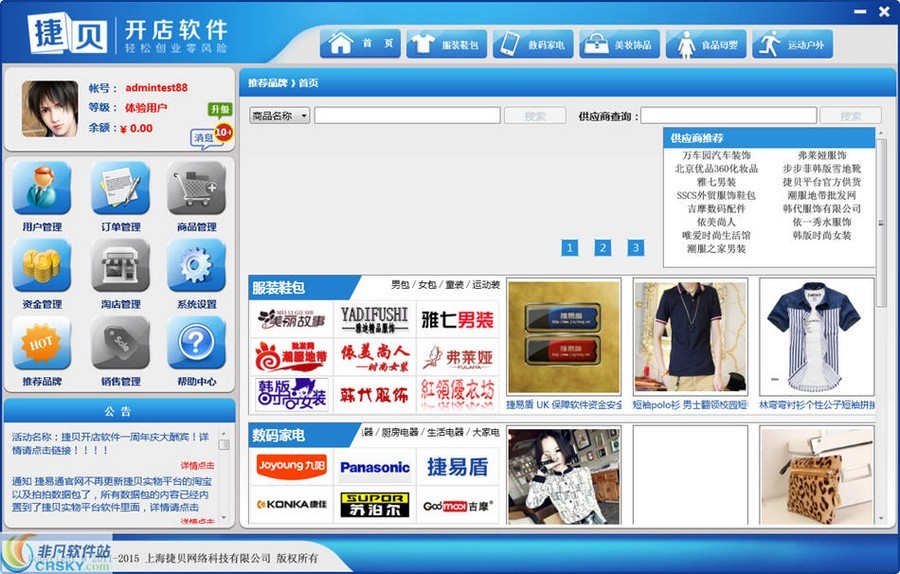Switch to 运动户外 tab

[792, 44]
